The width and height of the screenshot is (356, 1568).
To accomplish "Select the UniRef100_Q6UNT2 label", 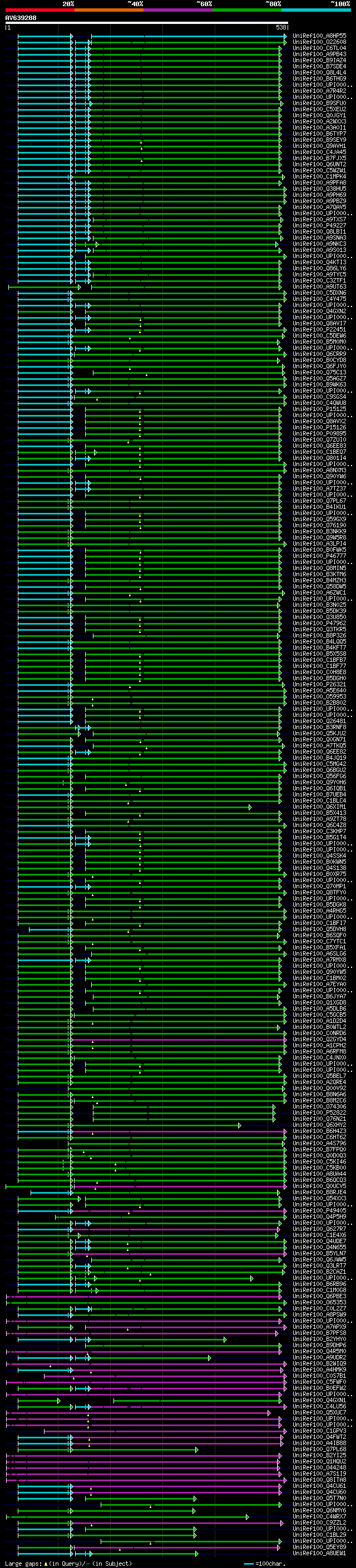I will click(x=319, y=164).
